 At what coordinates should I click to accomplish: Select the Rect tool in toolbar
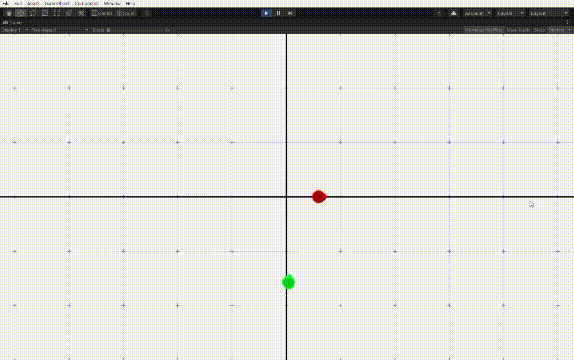[57, 13]
